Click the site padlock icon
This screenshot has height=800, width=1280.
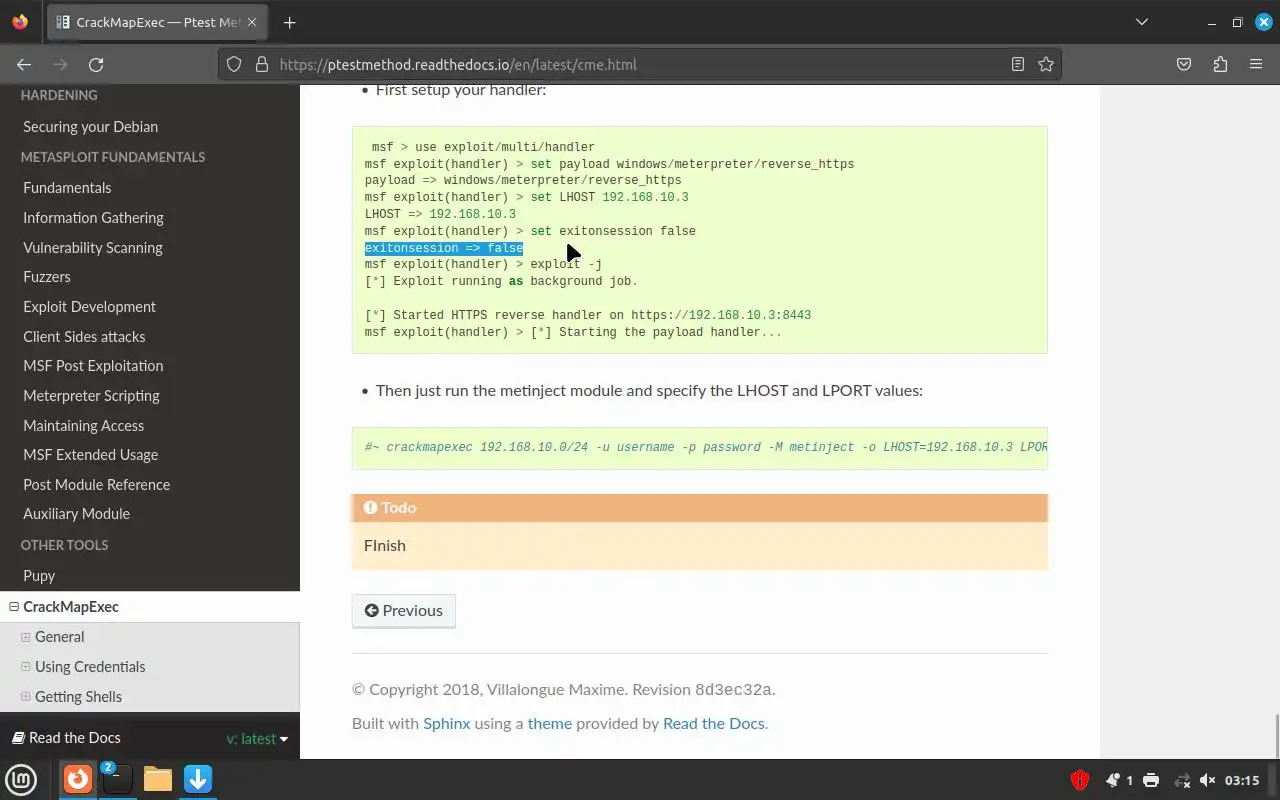262,64
